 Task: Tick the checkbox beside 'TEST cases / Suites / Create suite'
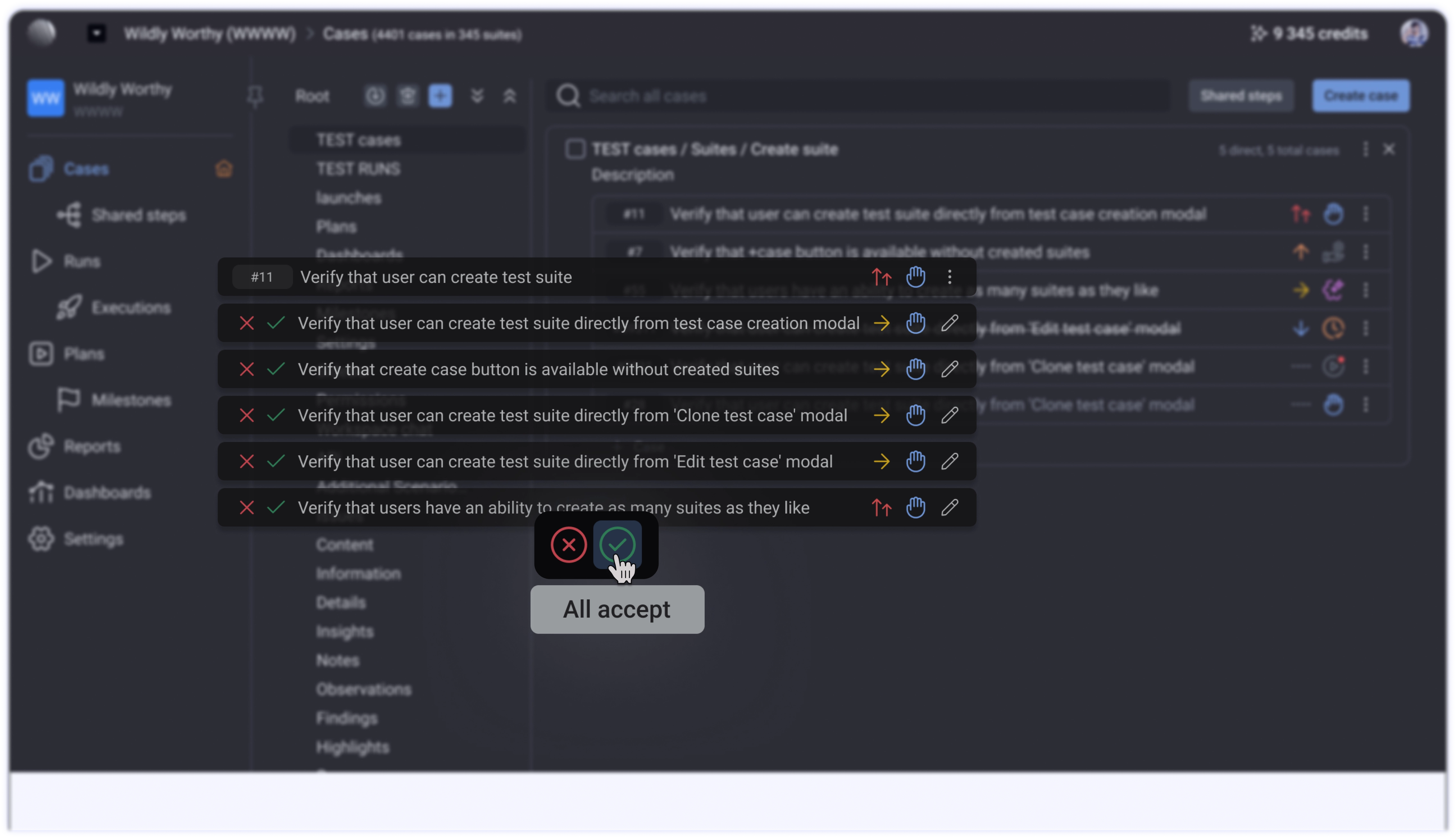click(x=575, y=149)
